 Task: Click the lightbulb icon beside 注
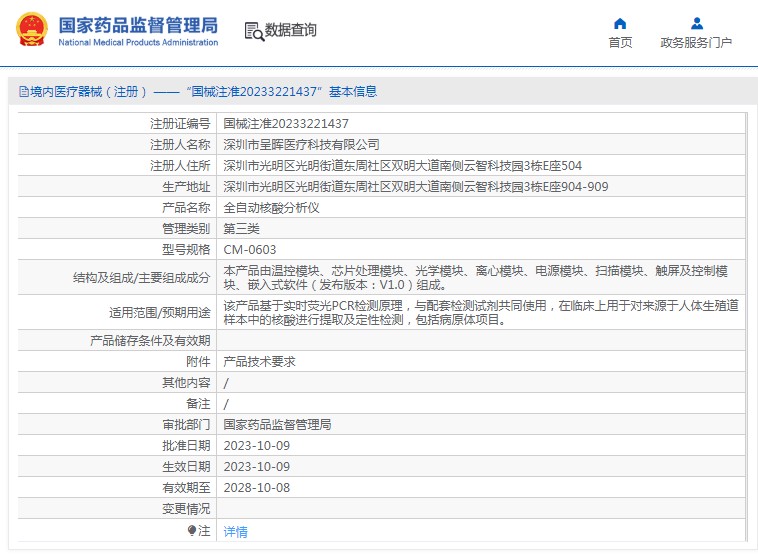(x=192, y=531)
